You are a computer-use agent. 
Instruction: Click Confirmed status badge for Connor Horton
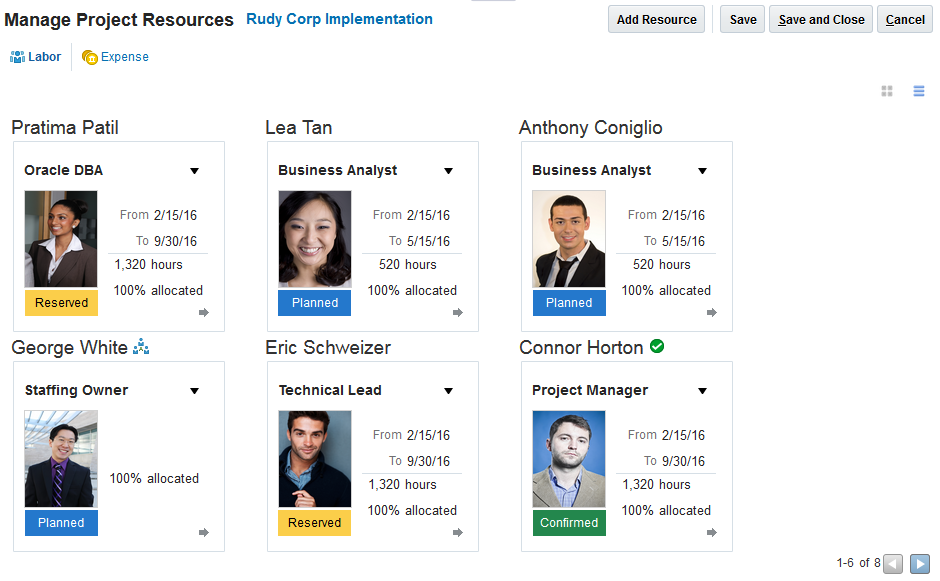click(569, 523)
